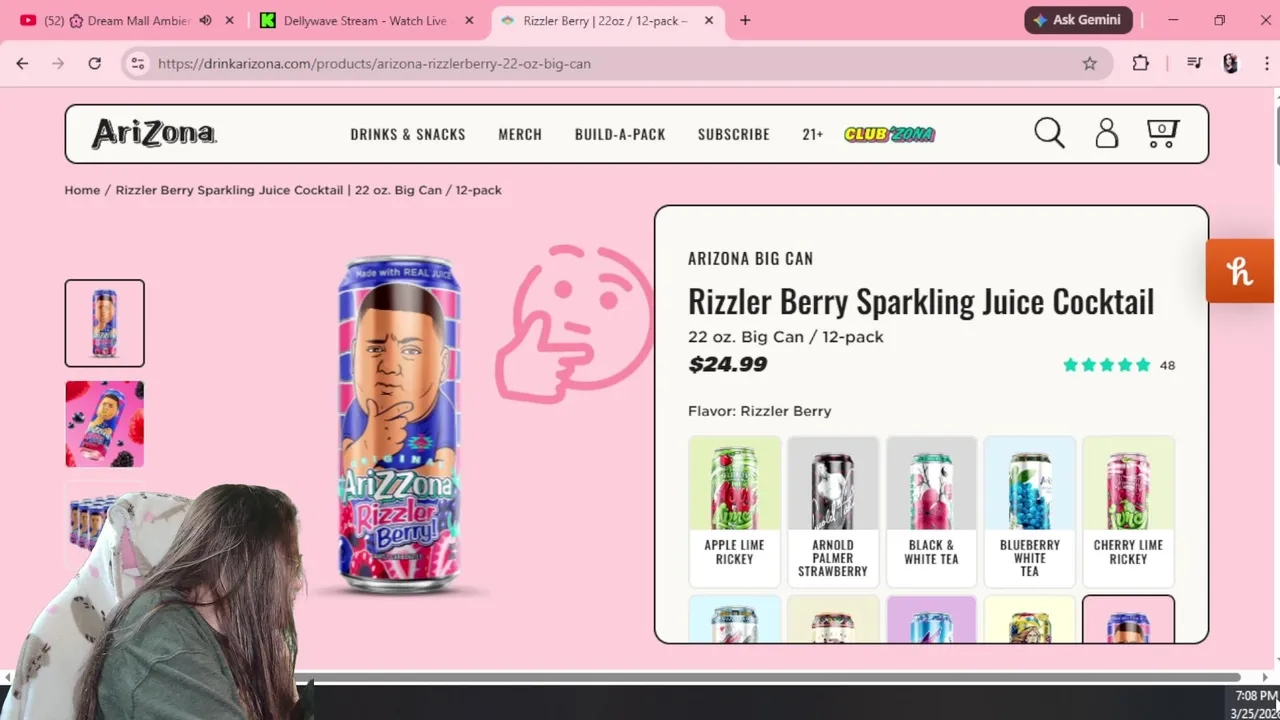Open the account profile icon
Screen dimensions: 1280x720
pos(1106,133)
